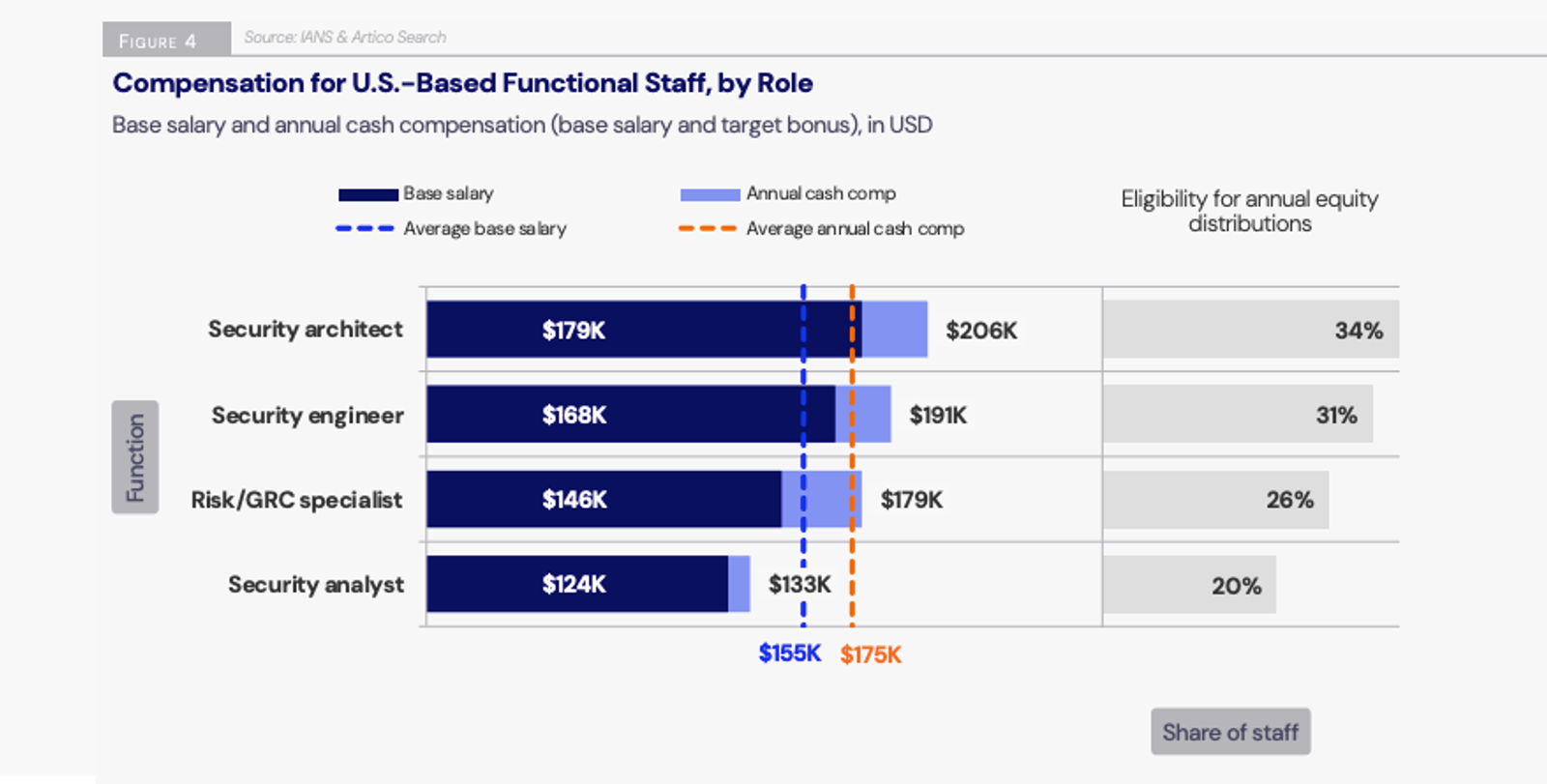
Task: Click the 20% equity eligibility bar
Action: point(1189,585)
